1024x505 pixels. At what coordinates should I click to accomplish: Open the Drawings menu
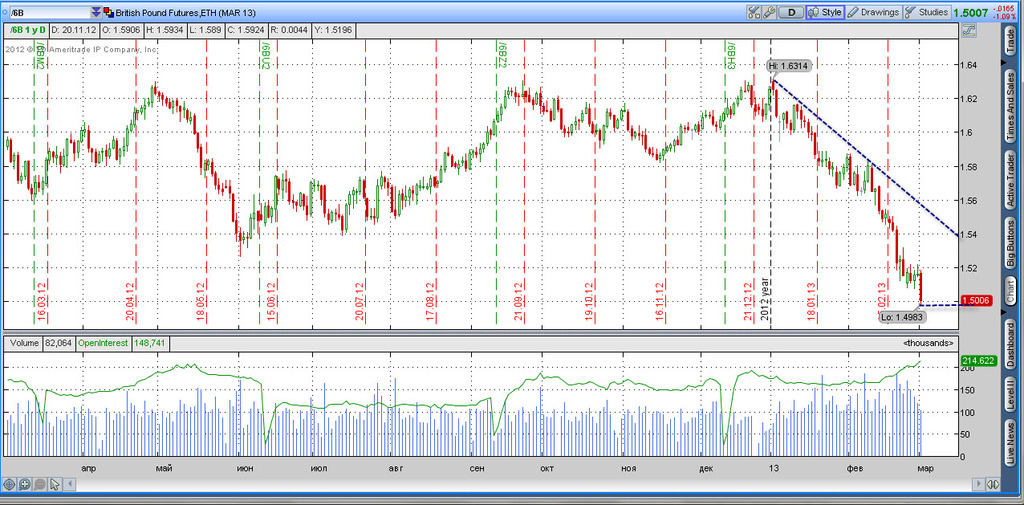pyautogui.click(x=874, y=12)
